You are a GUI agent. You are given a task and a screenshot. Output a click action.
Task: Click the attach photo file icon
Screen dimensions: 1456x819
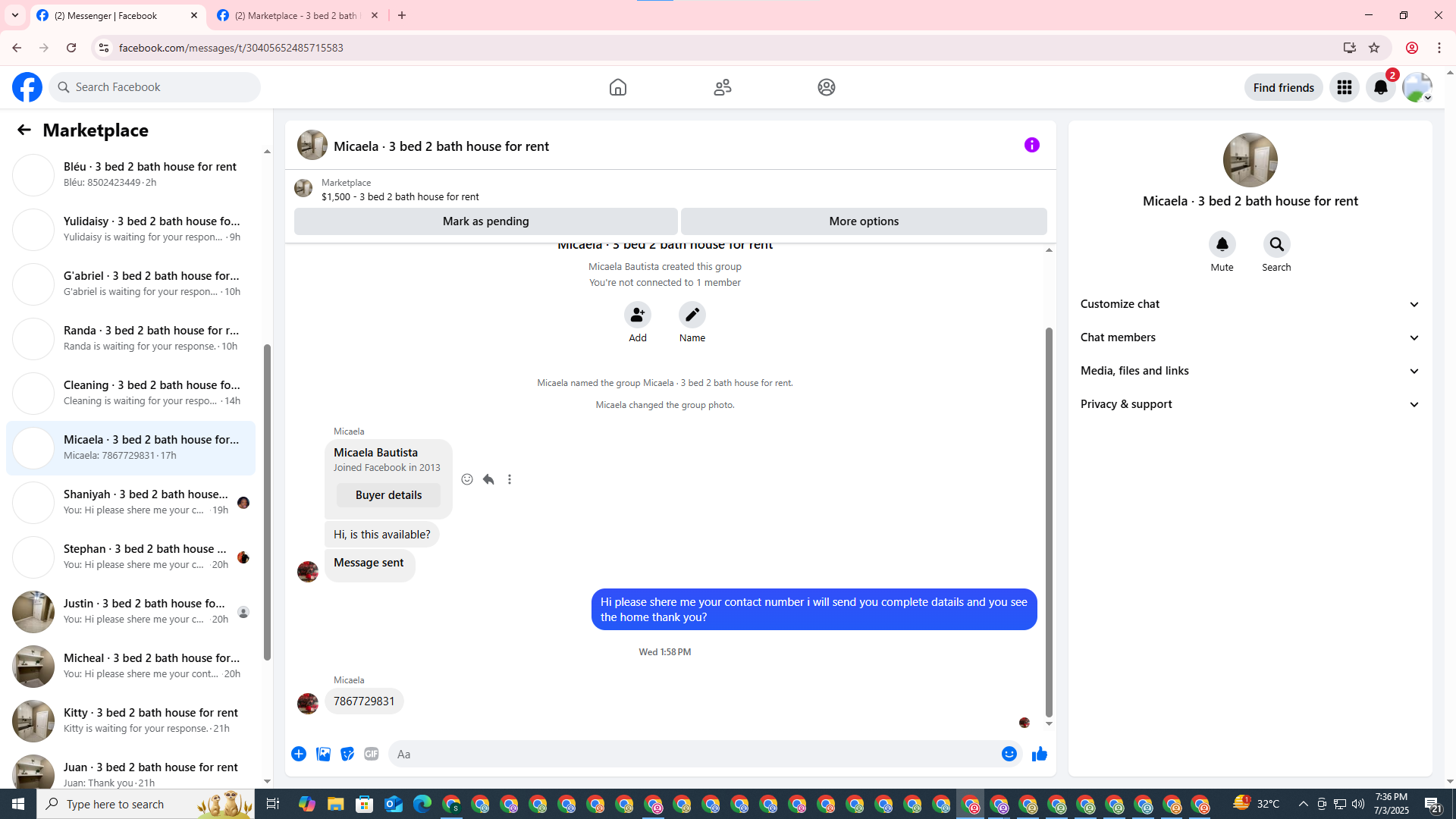(323, 754)
